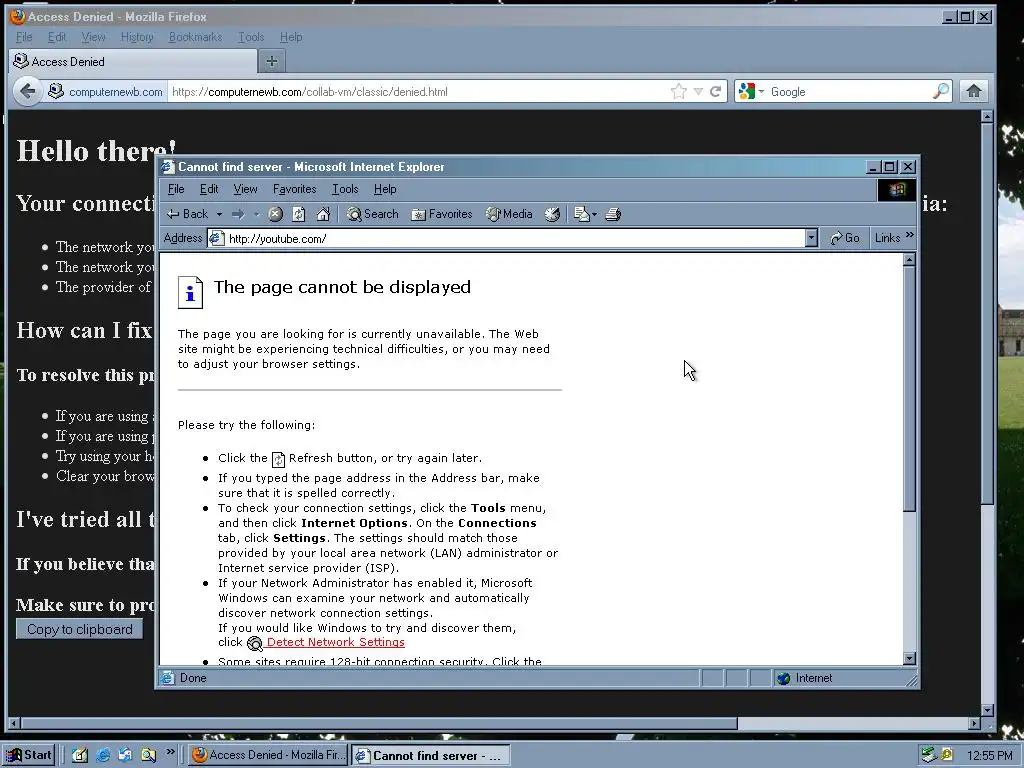Open the Firefox URL history dropdown arrow
1024x768 pixels.
coord(698,91)
